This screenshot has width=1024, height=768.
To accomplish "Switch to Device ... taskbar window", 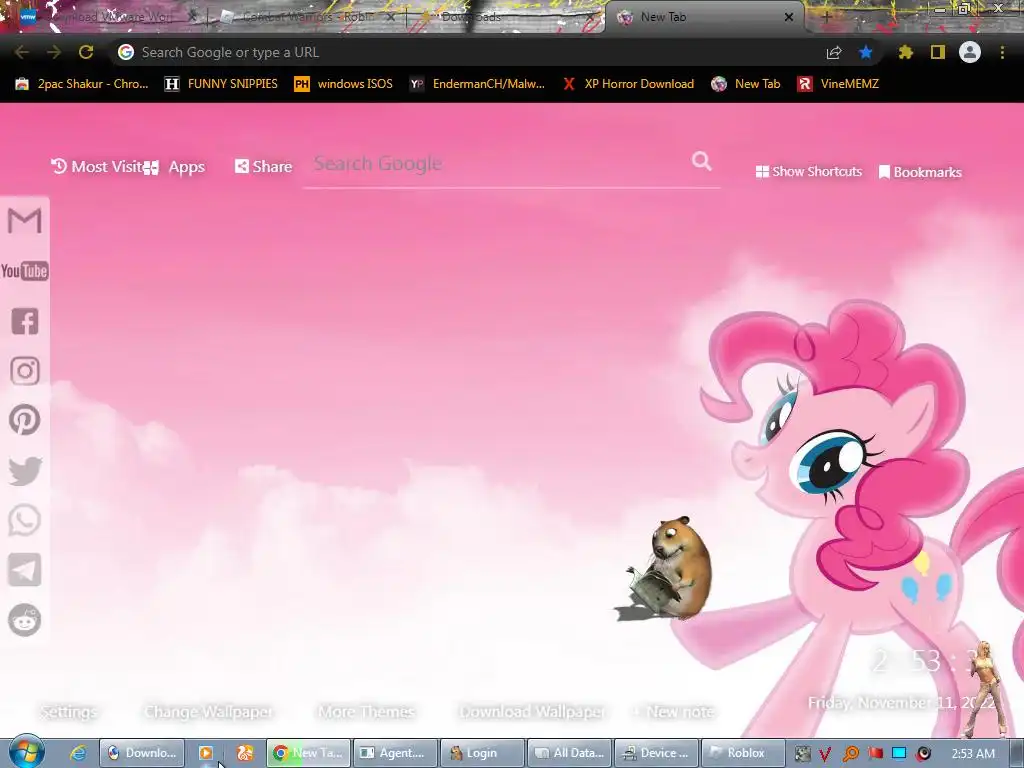I will (656, 753).
